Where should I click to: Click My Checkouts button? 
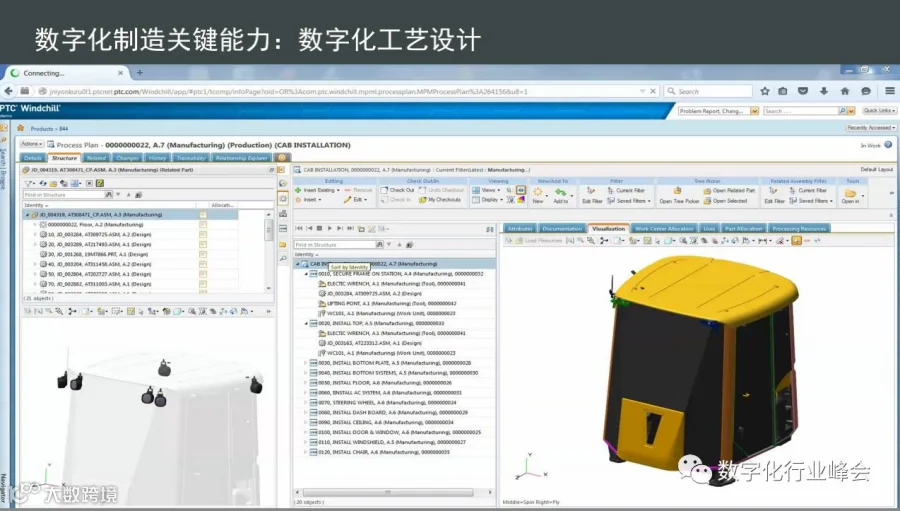(440, 200)
